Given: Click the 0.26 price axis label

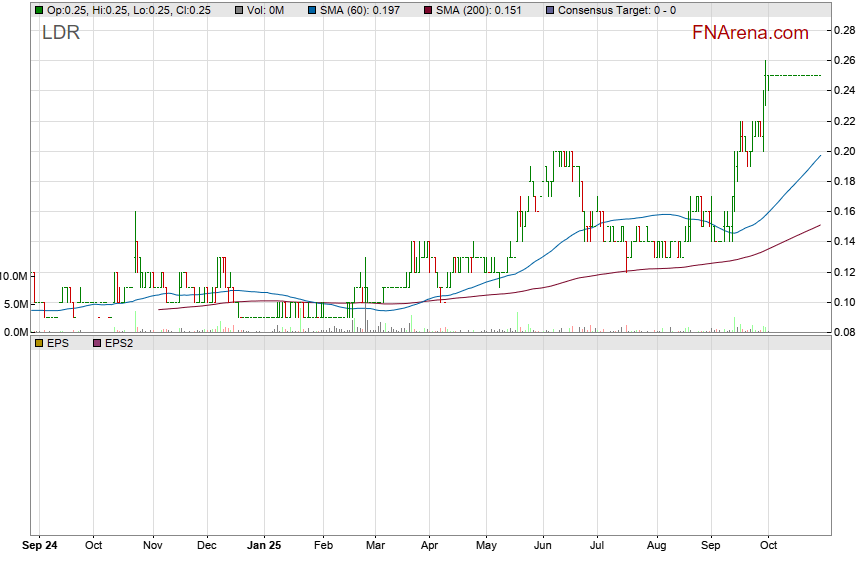Looking at the screenshot, I should 843,61.
